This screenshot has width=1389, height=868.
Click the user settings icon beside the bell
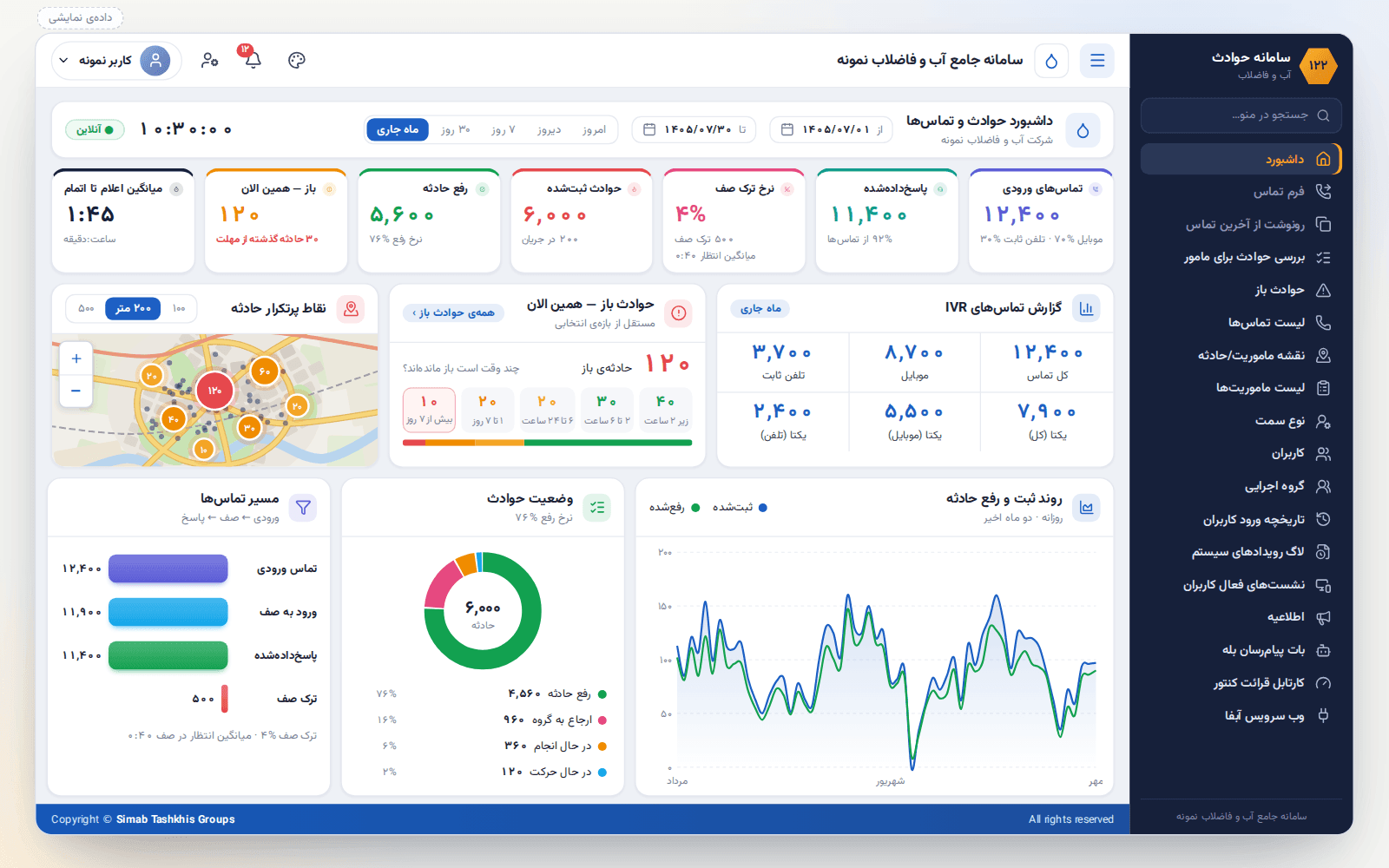pos(209,60)
